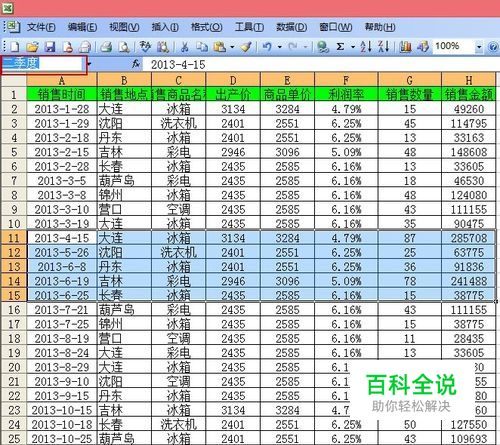Click the workbook icon beside the 文件 menu
Screen dimensions: 500x445
coord(13,27)
